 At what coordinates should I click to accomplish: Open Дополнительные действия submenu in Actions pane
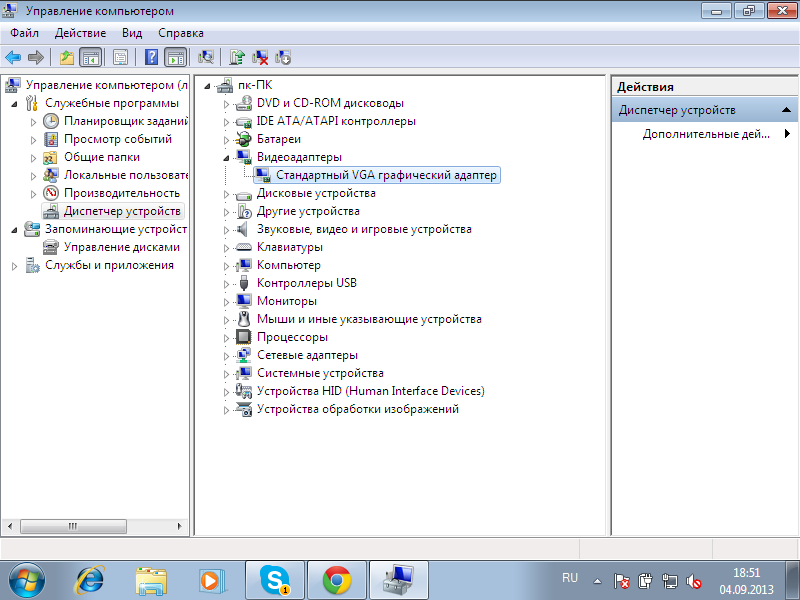click(705, 134)
